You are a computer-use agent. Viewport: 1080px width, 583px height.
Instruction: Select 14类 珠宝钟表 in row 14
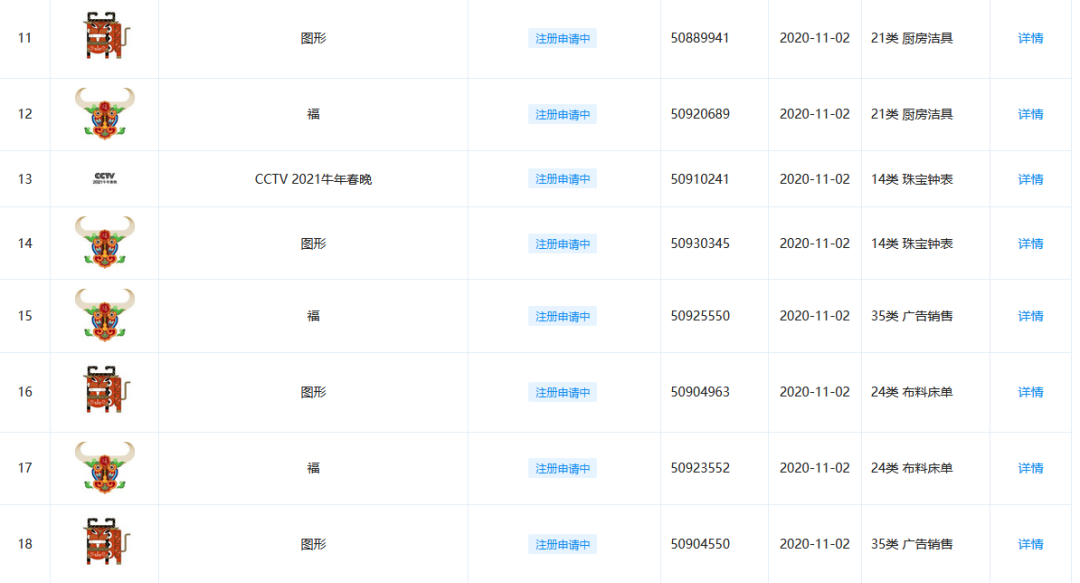(912, 243)
